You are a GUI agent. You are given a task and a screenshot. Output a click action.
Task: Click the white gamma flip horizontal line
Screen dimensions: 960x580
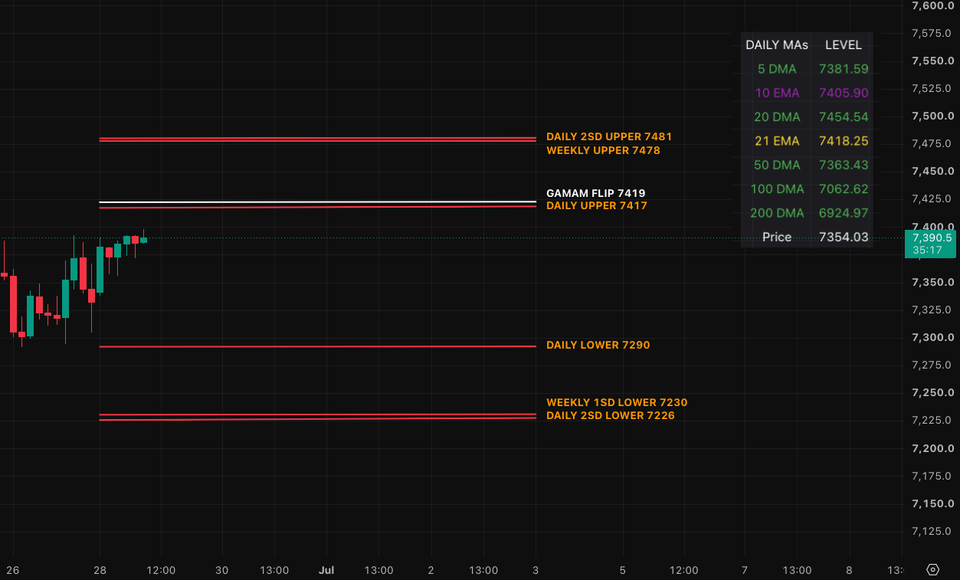(x=318, y=201)
